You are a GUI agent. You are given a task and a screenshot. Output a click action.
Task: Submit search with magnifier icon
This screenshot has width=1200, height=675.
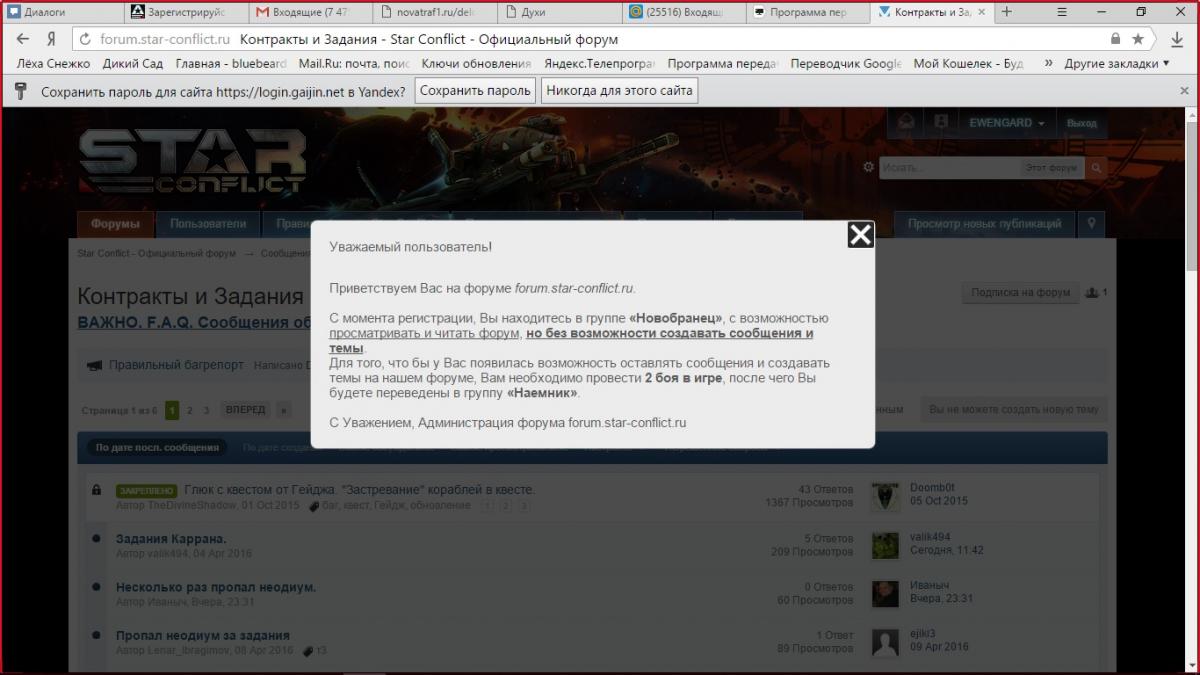tap(1096, 168)
